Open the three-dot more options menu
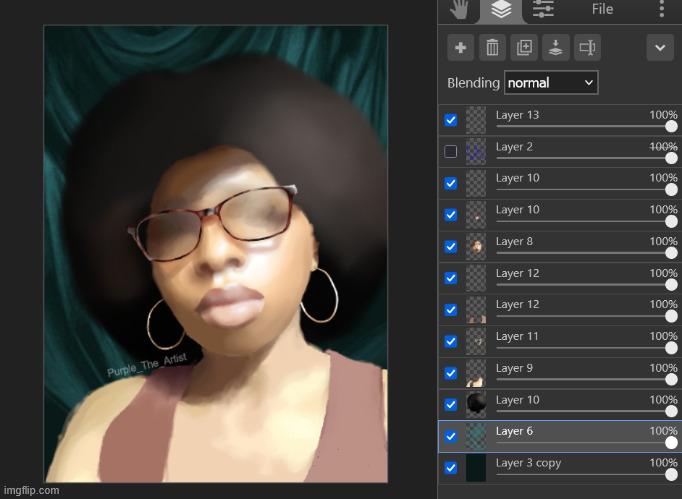The image size is (682, 499). [661, 9]
